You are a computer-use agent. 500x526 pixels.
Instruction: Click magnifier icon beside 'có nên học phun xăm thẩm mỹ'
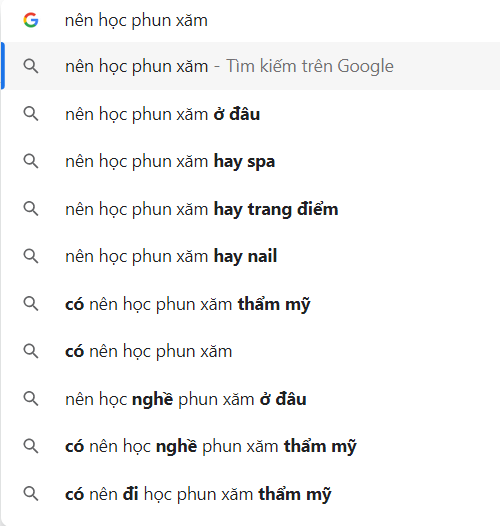tap(31, 304)
